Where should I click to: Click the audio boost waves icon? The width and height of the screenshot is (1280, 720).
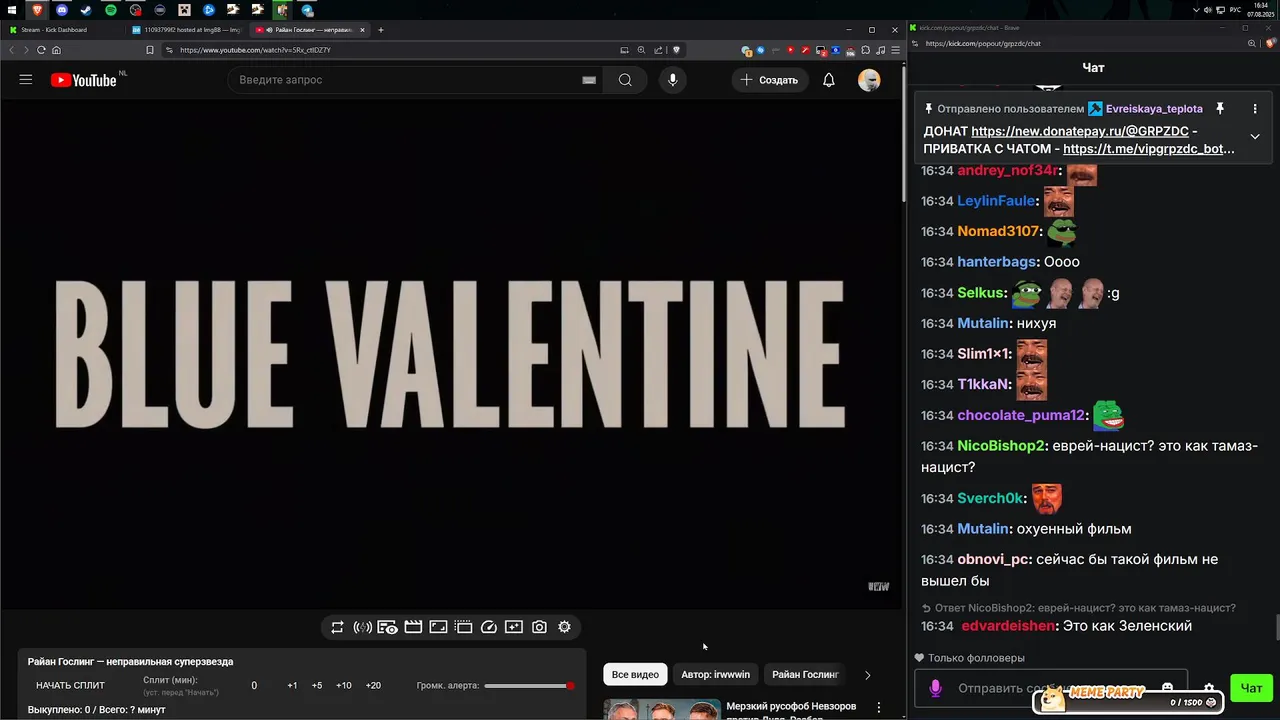363,627
